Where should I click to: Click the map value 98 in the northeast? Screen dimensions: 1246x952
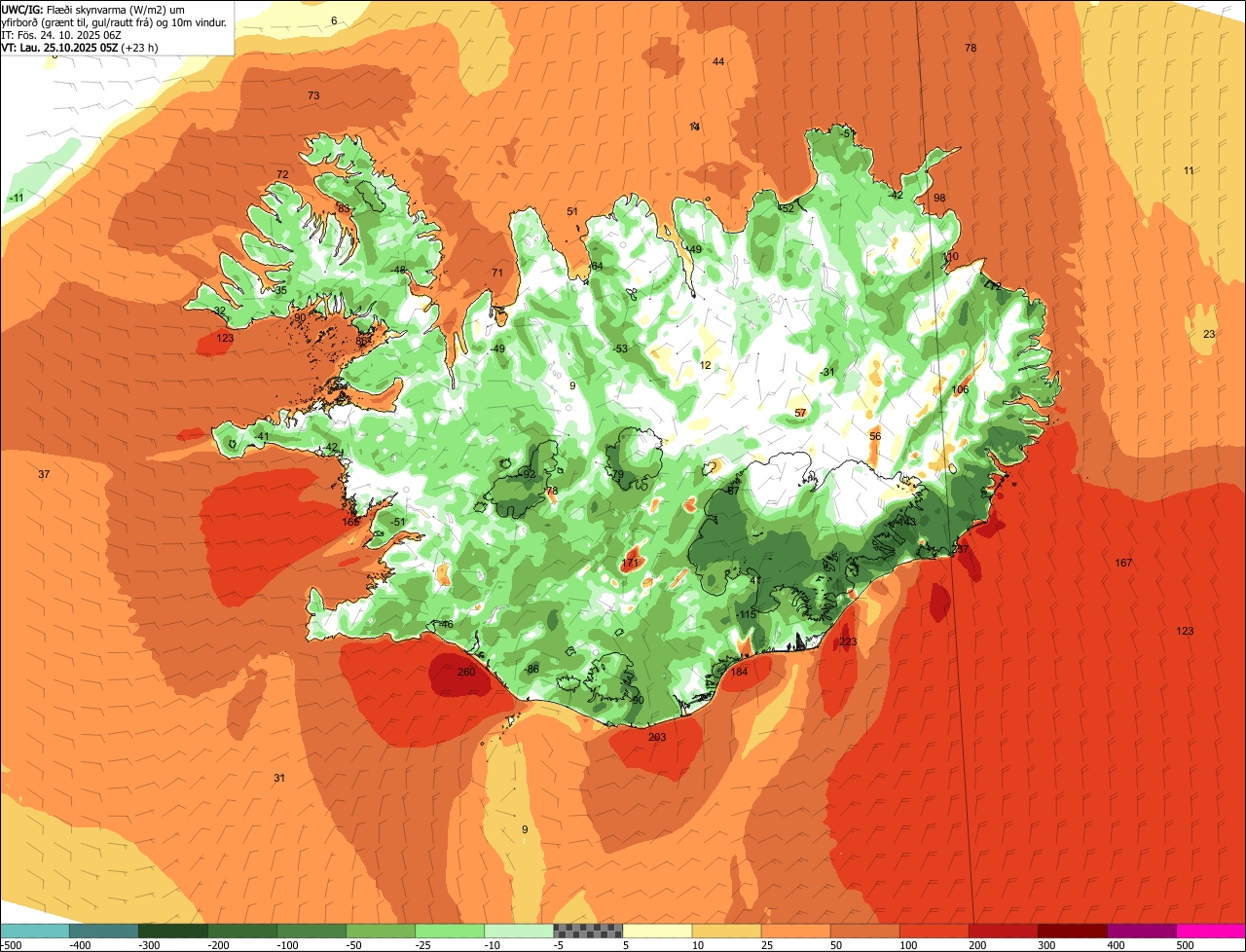(x=939, y=198)
